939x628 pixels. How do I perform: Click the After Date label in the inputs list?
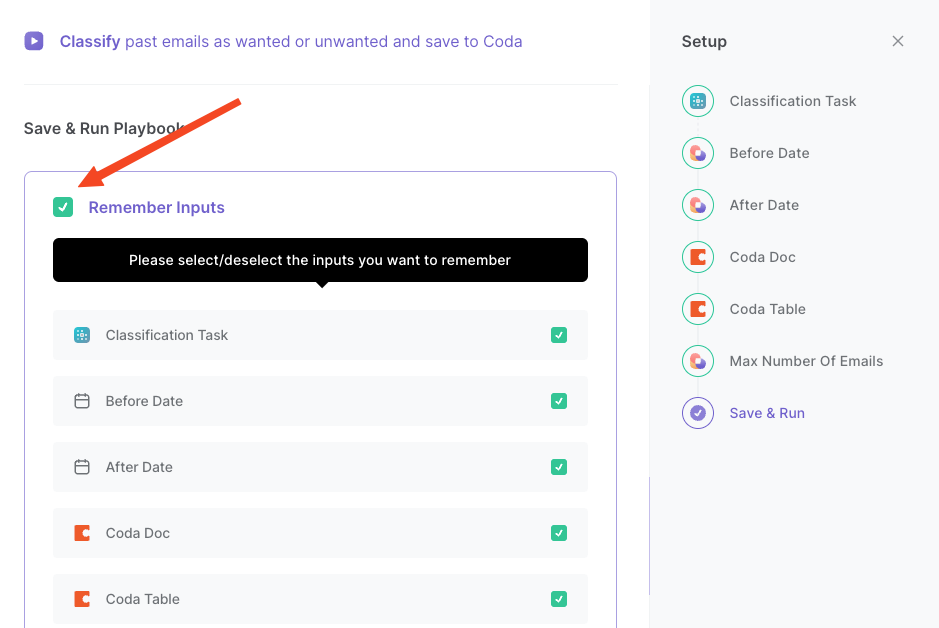pyautogui.click(x=139, y=467)
